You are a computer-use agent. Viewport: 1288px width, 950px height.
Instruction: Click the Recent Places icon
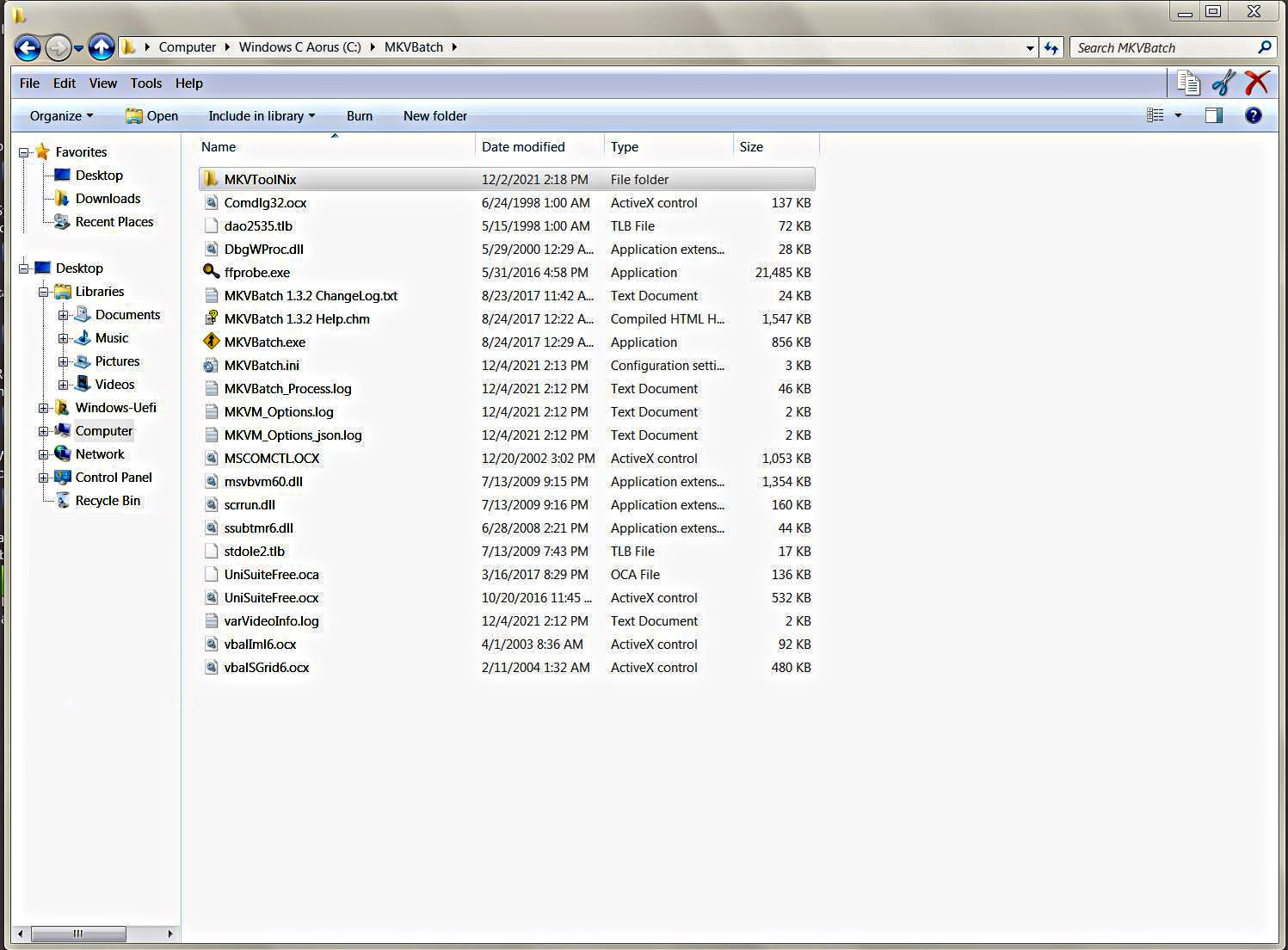coord(62,221)
